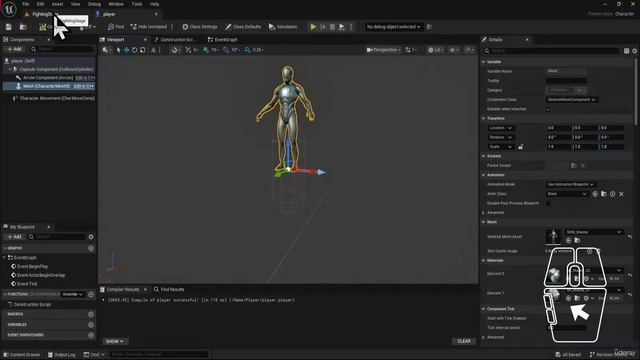Add an event dispatcher via plus icon
Screen dimensions: 640x360
(91, 335)
